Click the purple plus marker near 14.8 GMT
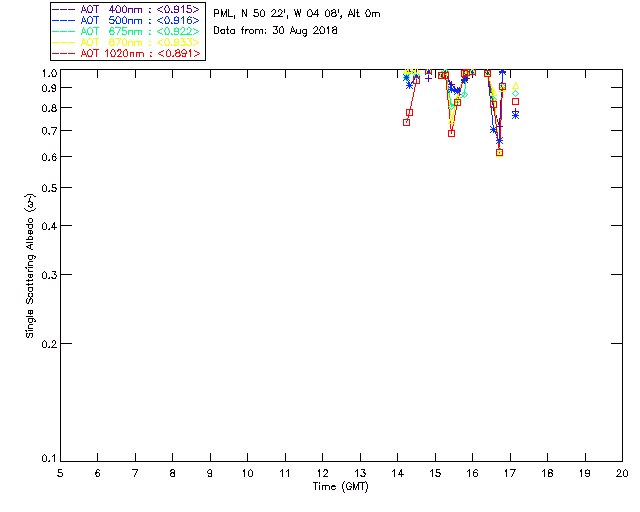Screen dimensions: 640x512 coord(429,77)
